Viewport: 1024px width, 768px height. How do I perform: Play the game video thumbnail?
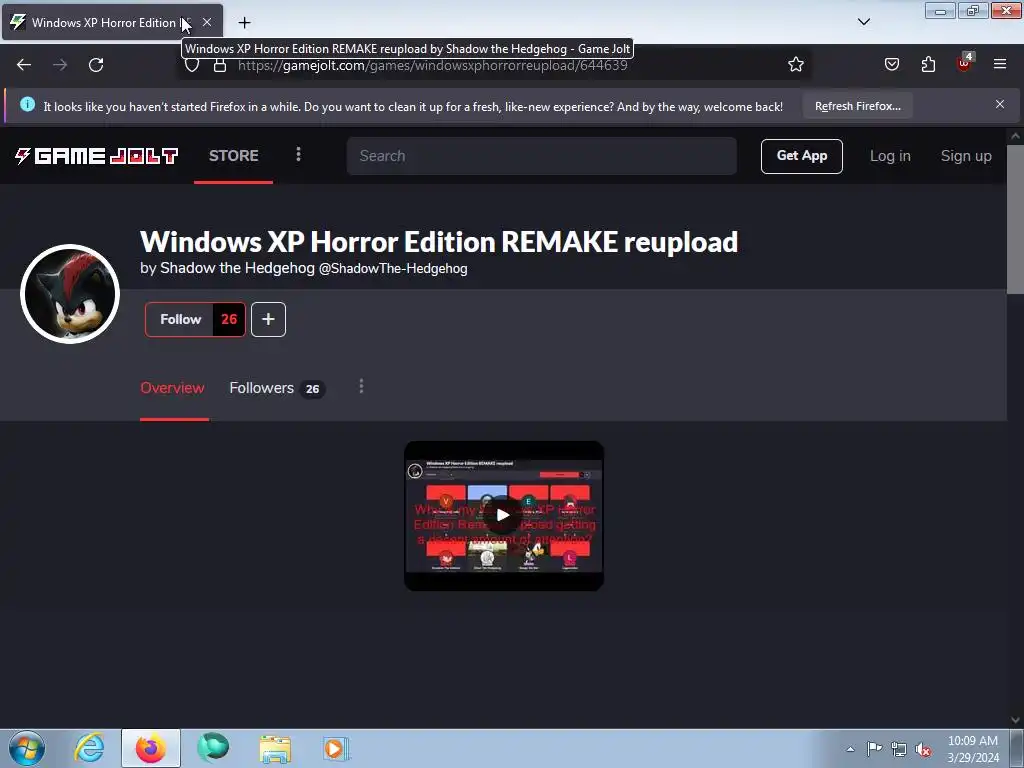(504, 515)
